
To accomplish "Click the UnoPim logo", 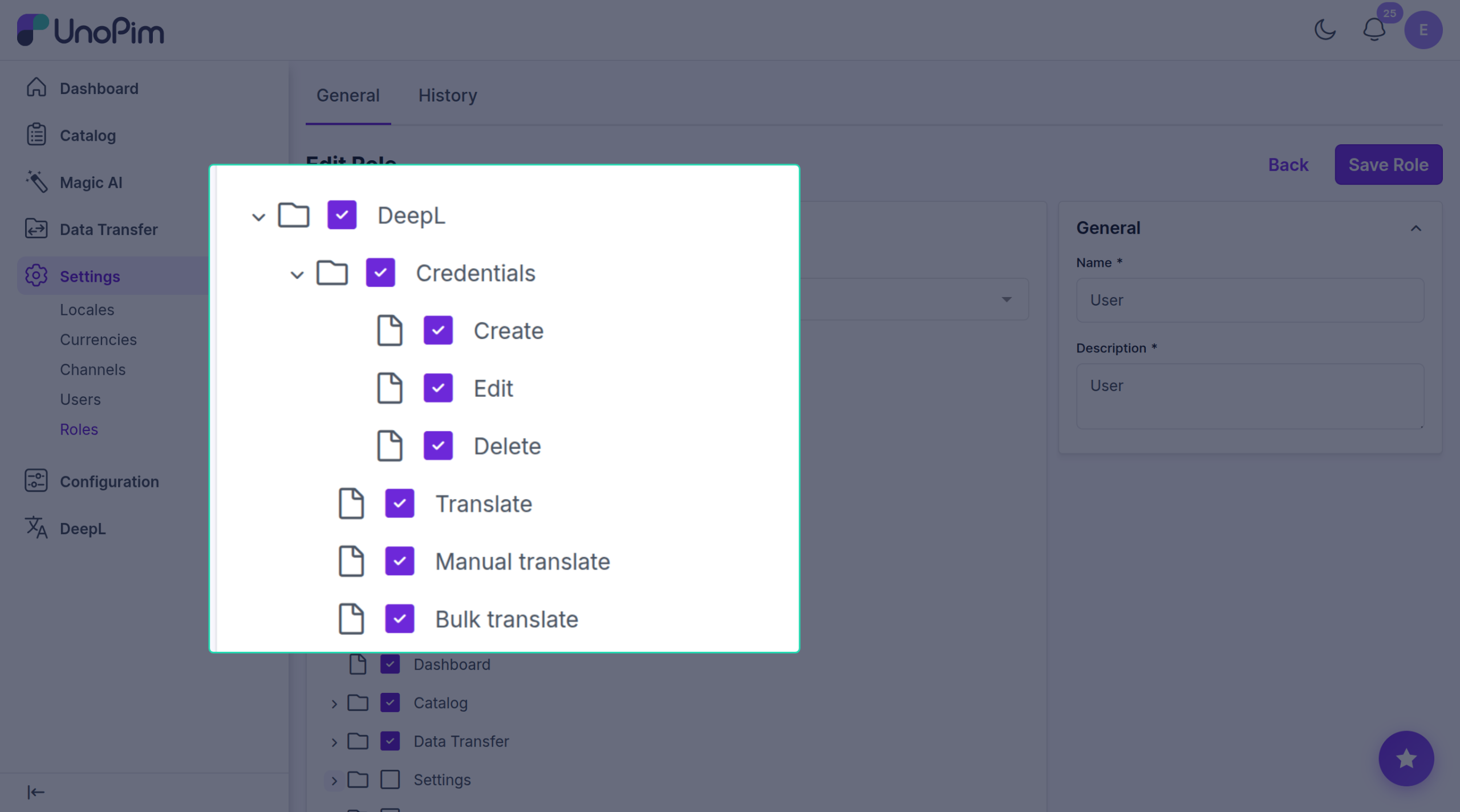I will coord(90,30).
